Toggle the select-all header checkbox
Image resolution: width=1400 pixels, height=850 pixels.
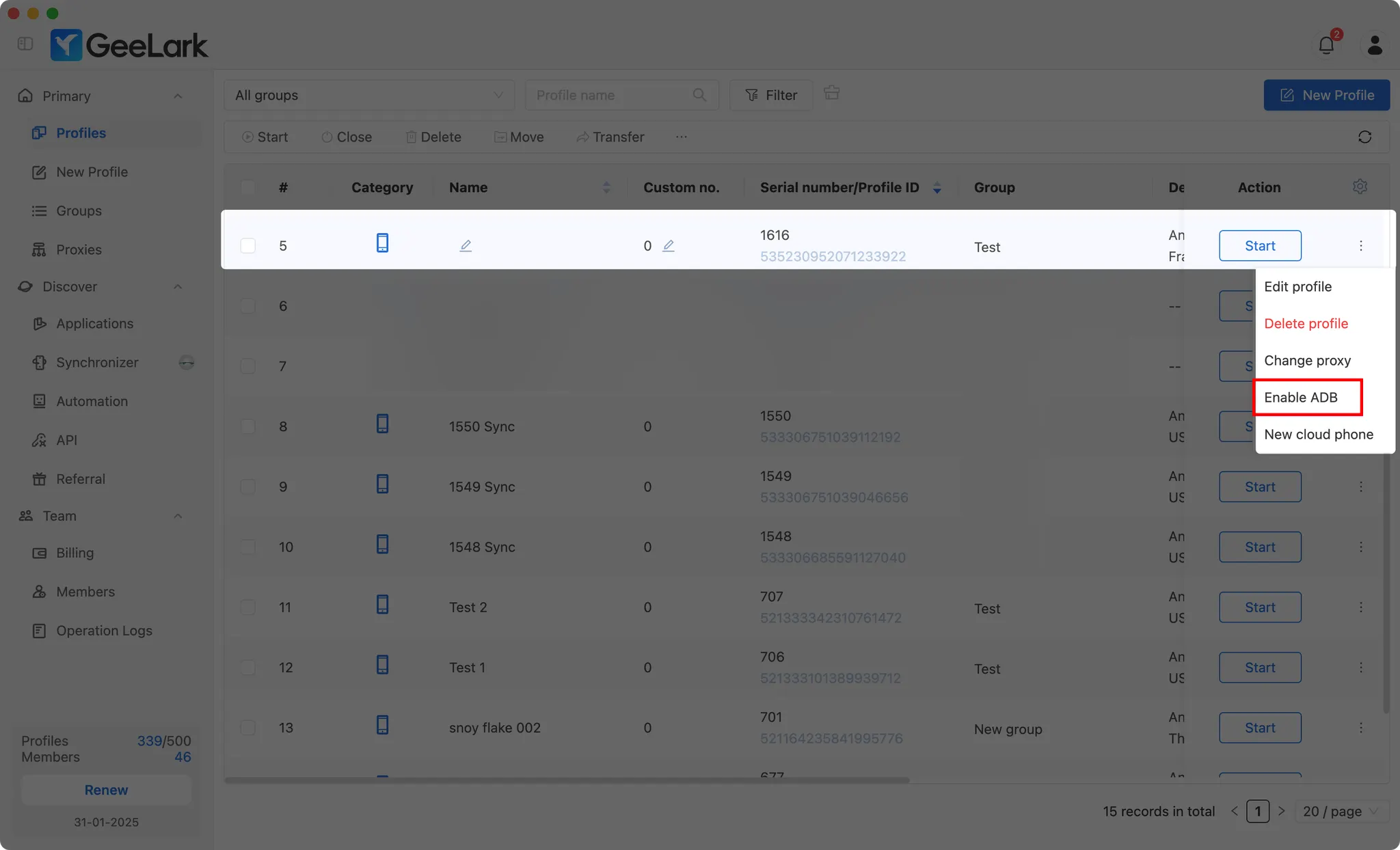coord(247,187)
